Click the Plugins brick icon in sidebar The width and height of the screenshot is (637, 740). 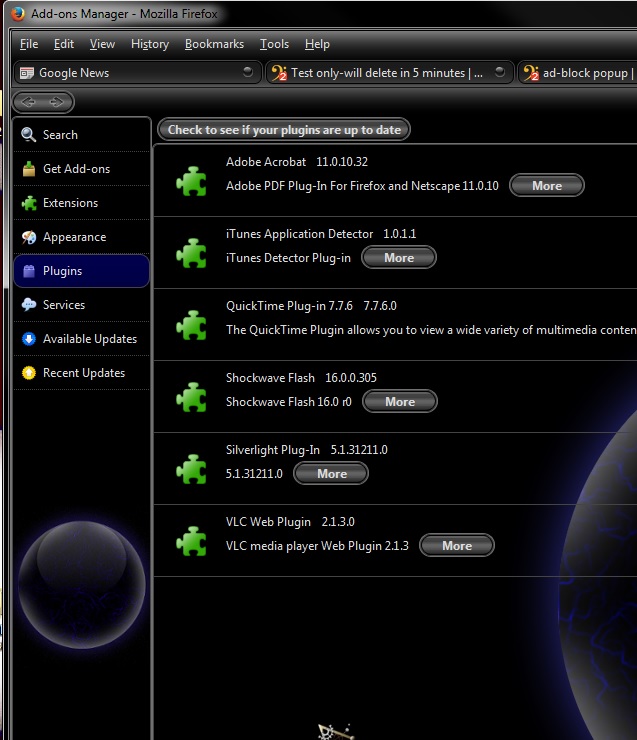pyautogui.click(x=29, y=271)
